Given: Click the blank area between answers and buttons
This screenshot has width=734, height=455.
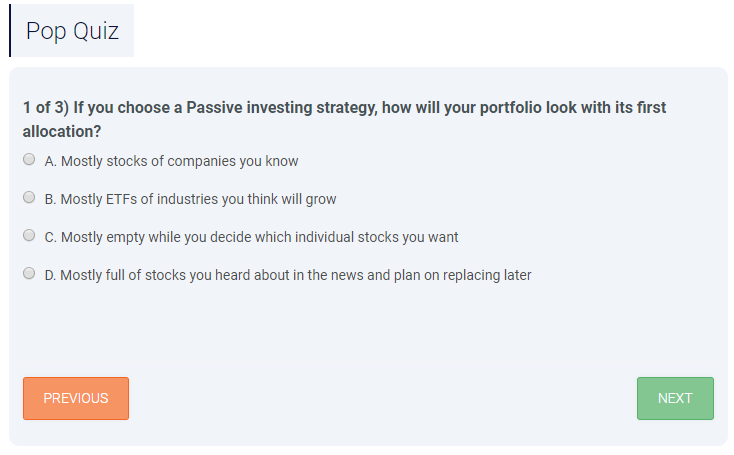Looking at the screenshot, I should point(368,330).
